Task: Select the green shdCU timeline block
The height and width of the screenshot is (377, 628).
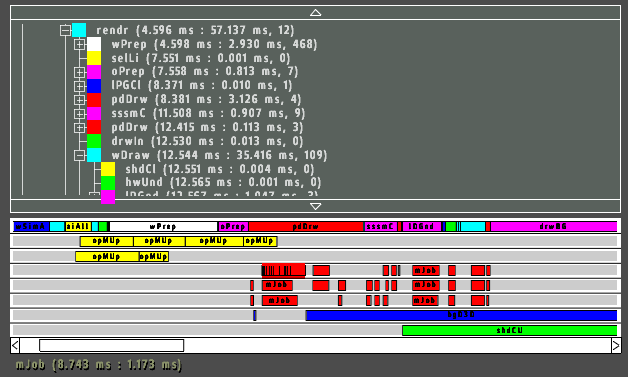Action: tap(509, 331)
